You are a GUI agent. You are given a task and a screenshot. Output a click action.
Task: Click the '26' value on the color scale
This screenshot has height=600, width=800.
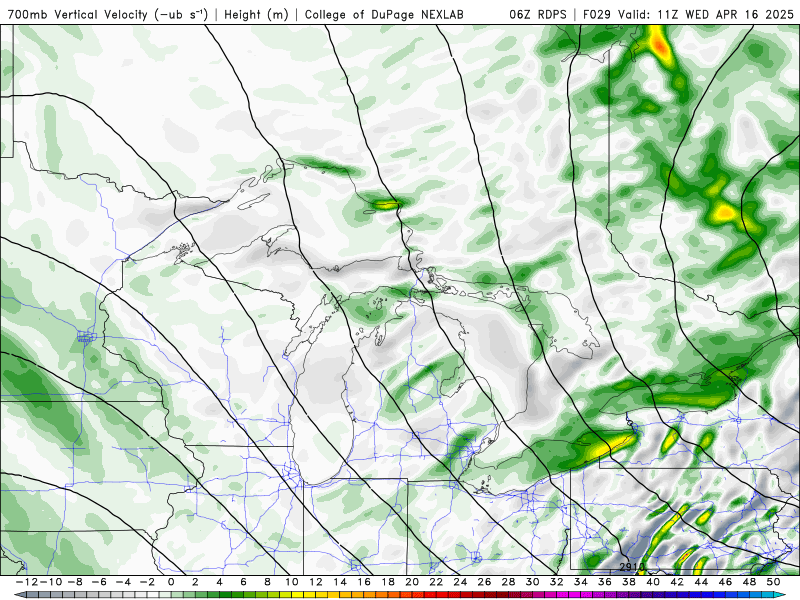pos(484,582)
